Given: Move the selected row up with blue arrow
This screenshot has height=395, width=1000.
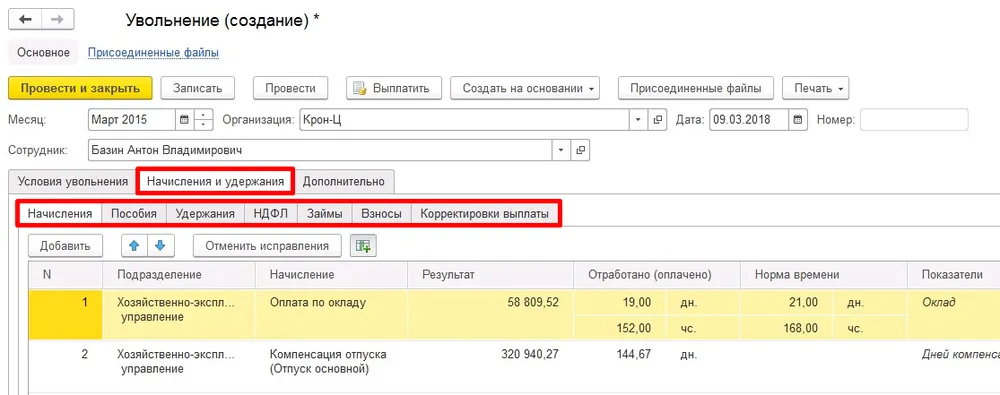Looking at the screenshot, I should coord(135,246).
